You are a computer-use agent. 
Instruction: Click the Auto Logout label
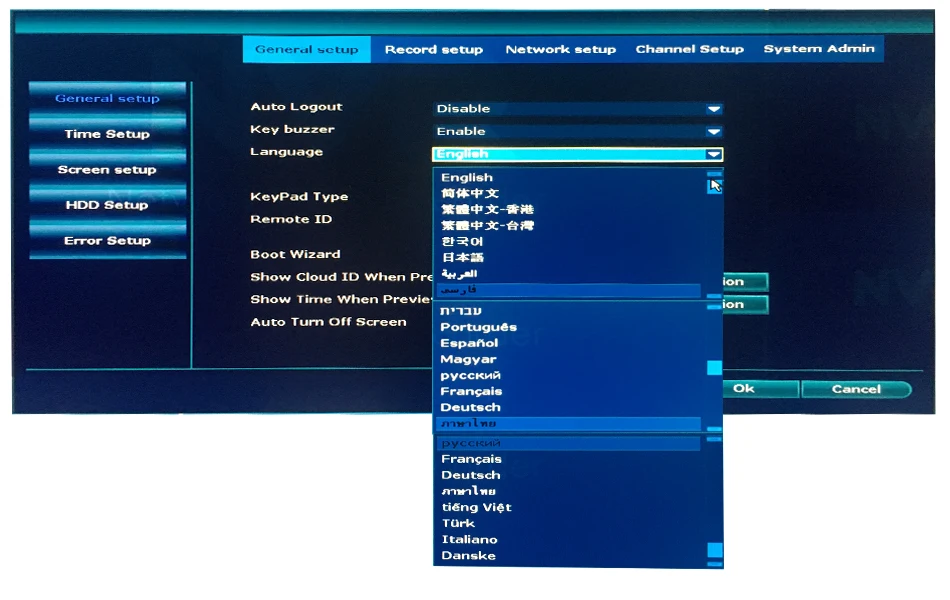coord(296,107)
